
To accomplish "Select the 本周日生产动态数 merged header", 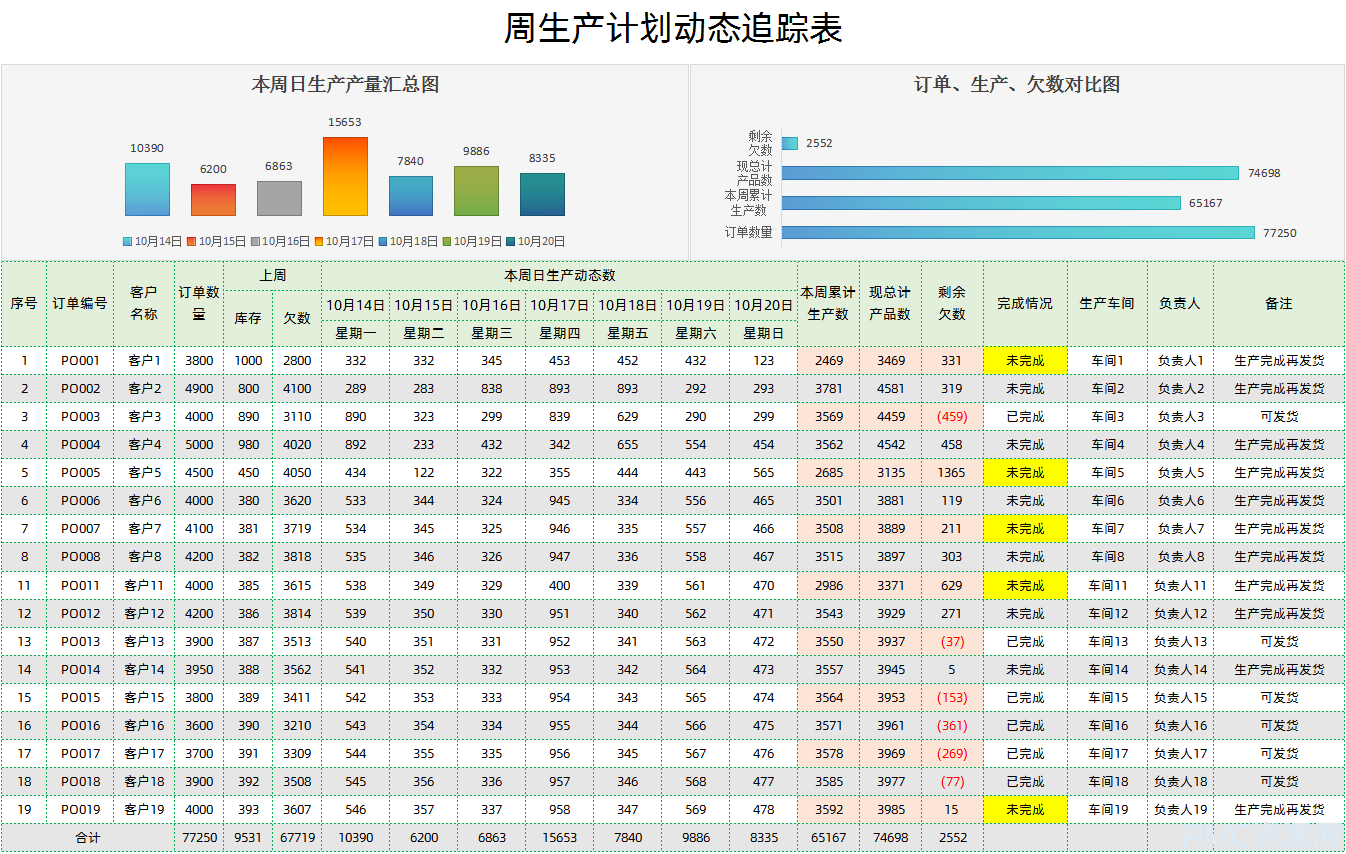I will [560, 275].
